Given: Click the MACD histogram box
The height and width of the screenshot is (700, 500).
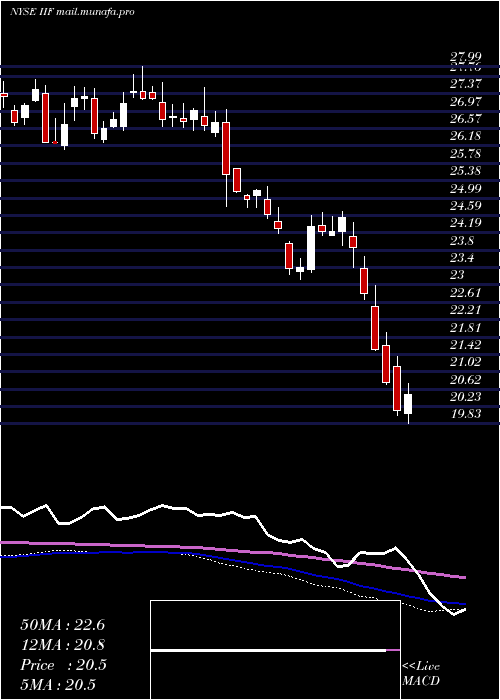Looking at the screenshot, I should (x=275, y=650).
